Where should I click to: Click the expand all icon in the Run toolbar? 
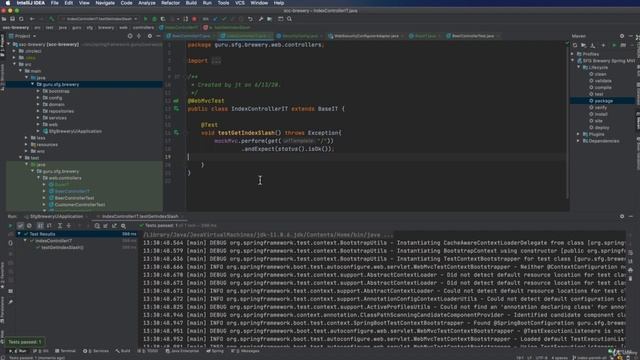click(60, 226)
